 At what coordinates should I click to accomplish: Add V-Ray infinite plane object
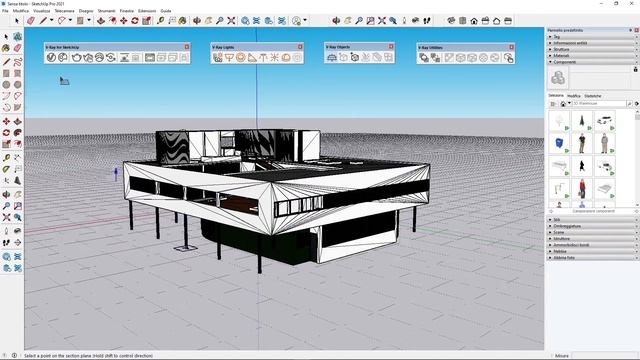(x=332, y=58)
